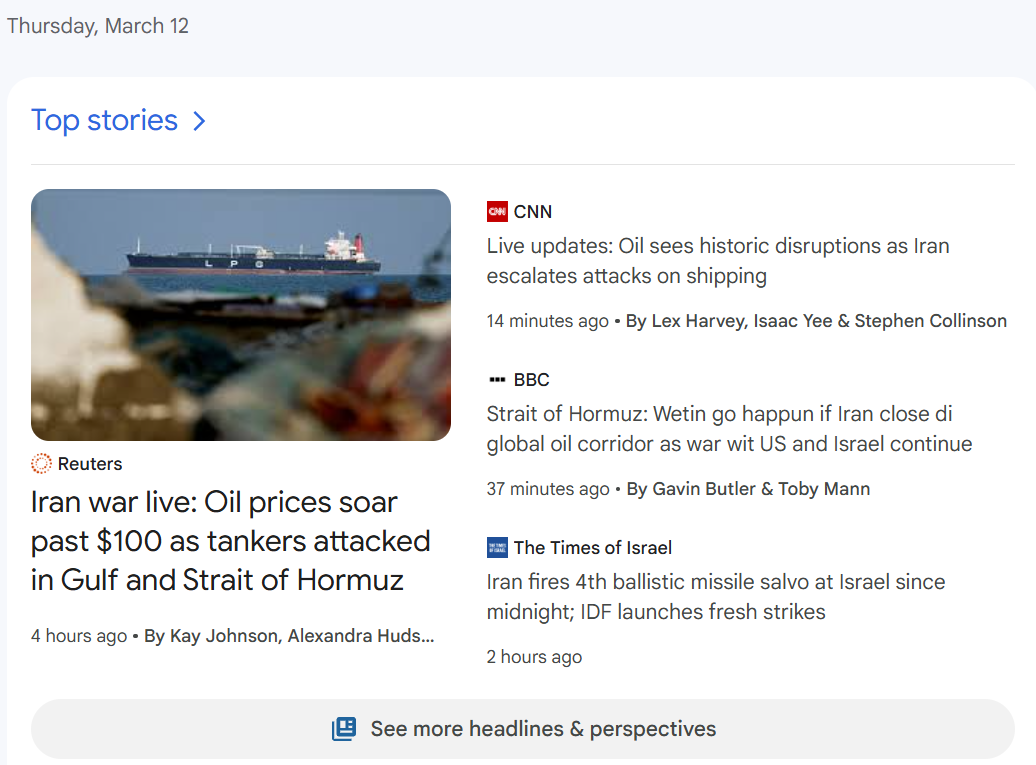The image size is (1036, 765).
Task: Click the Reuters logo icon
Action: [41, 464]
